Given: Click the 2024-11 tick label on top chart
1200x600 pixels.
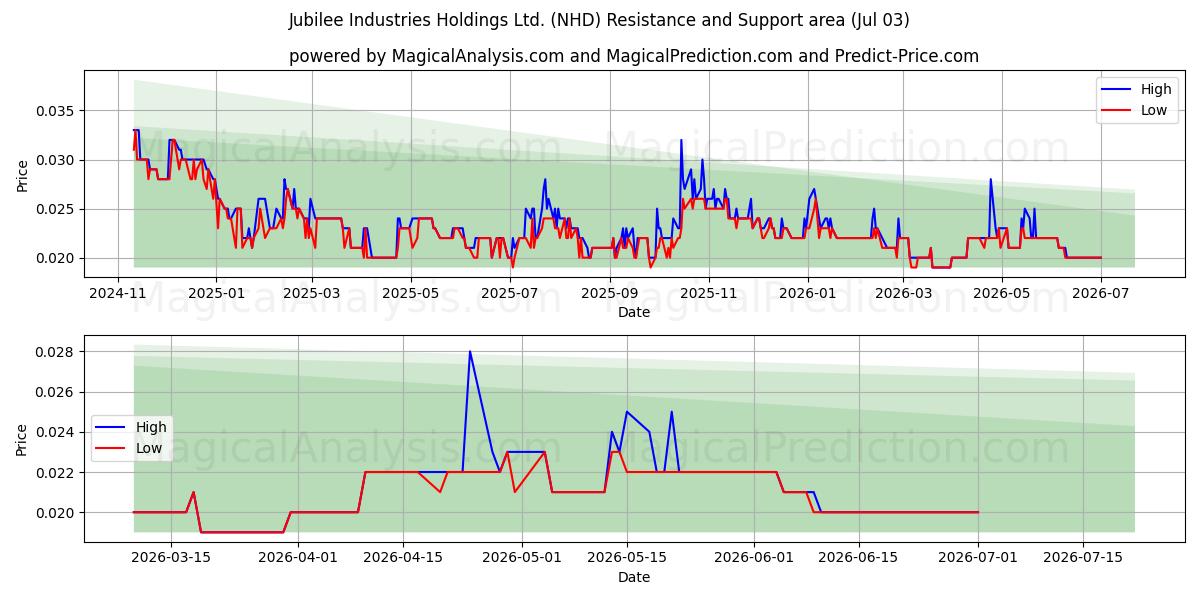Looking at the screenshot, I should click(x=119, y=293).
